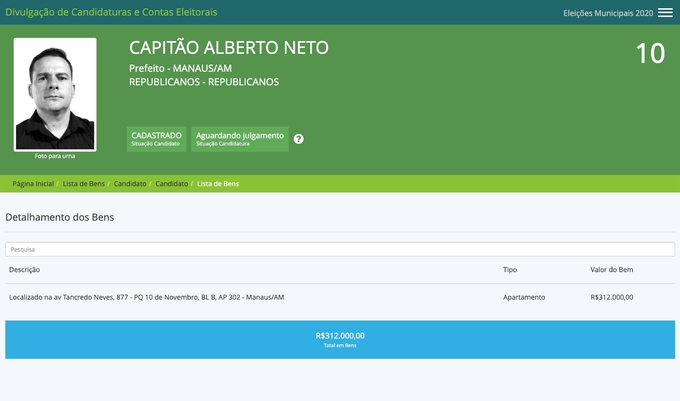Viewport: 680px width, 401px height.
Task: Go to Página Inicial breadcrumb
Action: [33, 184]
